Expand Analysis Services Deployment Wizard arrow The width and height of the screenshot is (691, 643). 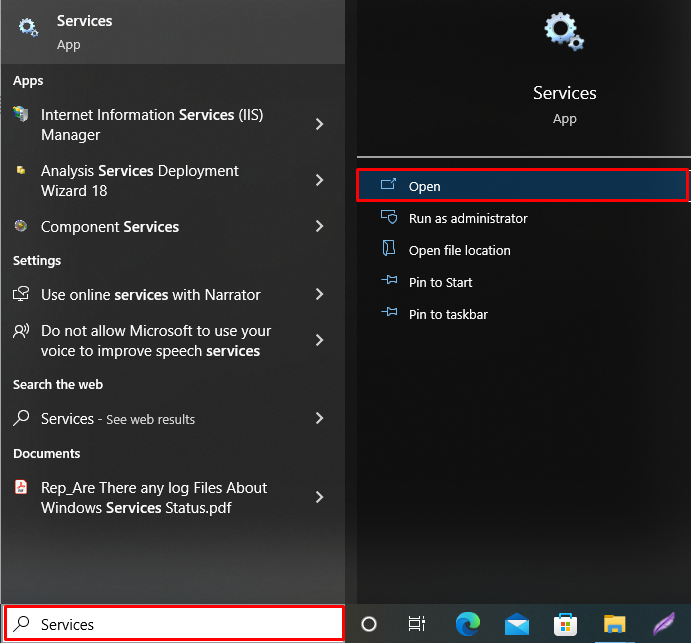point(319,180)
